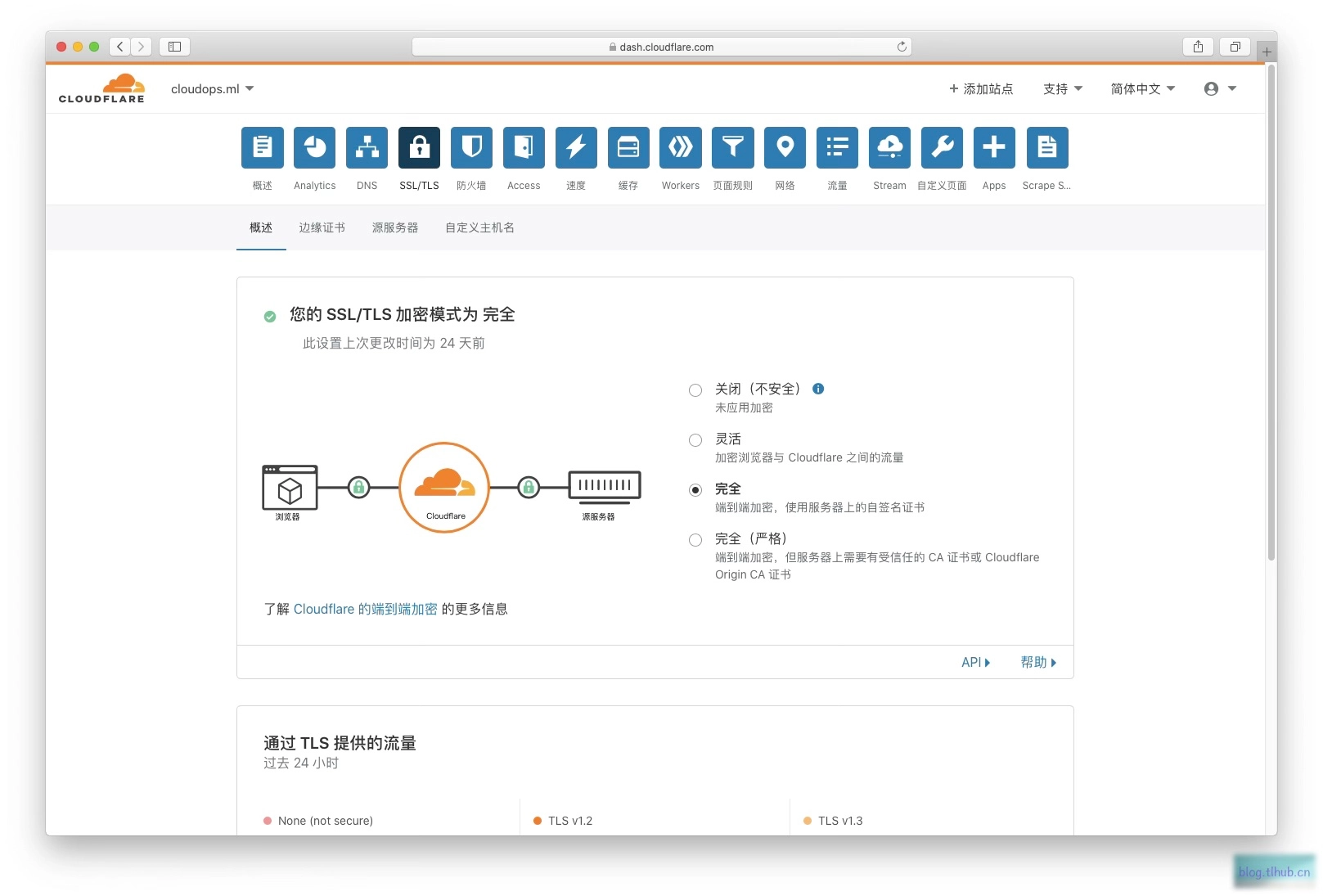Expand the API section
The image size is (1323, 896).
pos(975,662)
